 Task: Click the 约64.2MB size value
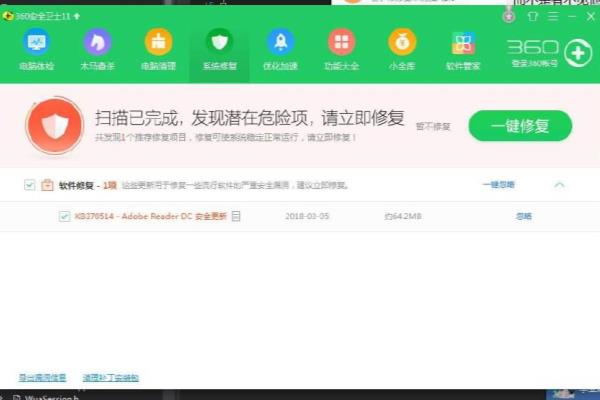(x=403, y=216)
